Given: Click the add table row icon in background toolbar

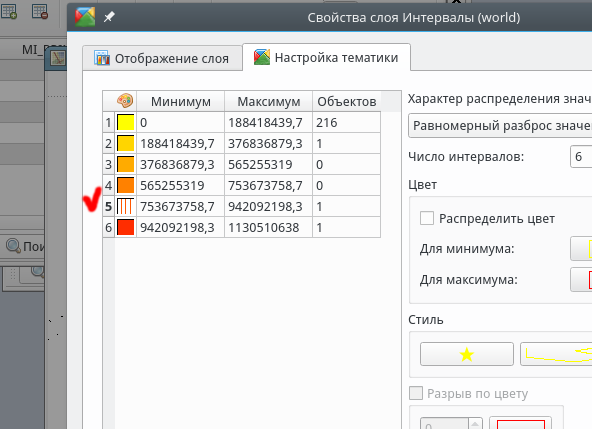Looking at the screenshot, I should (9, 11).
